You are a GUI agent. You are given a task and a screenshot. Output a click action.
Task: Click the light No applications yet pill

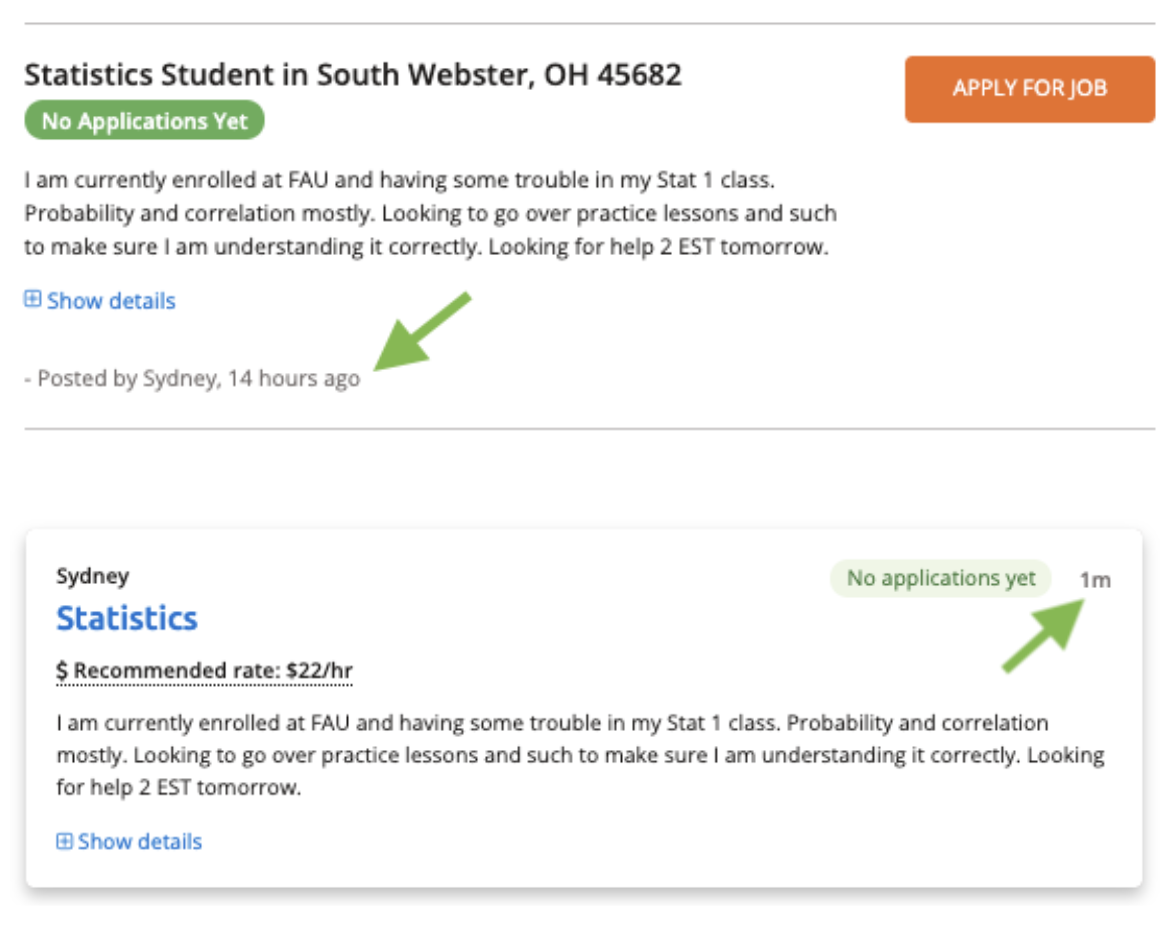coord(940,578)
